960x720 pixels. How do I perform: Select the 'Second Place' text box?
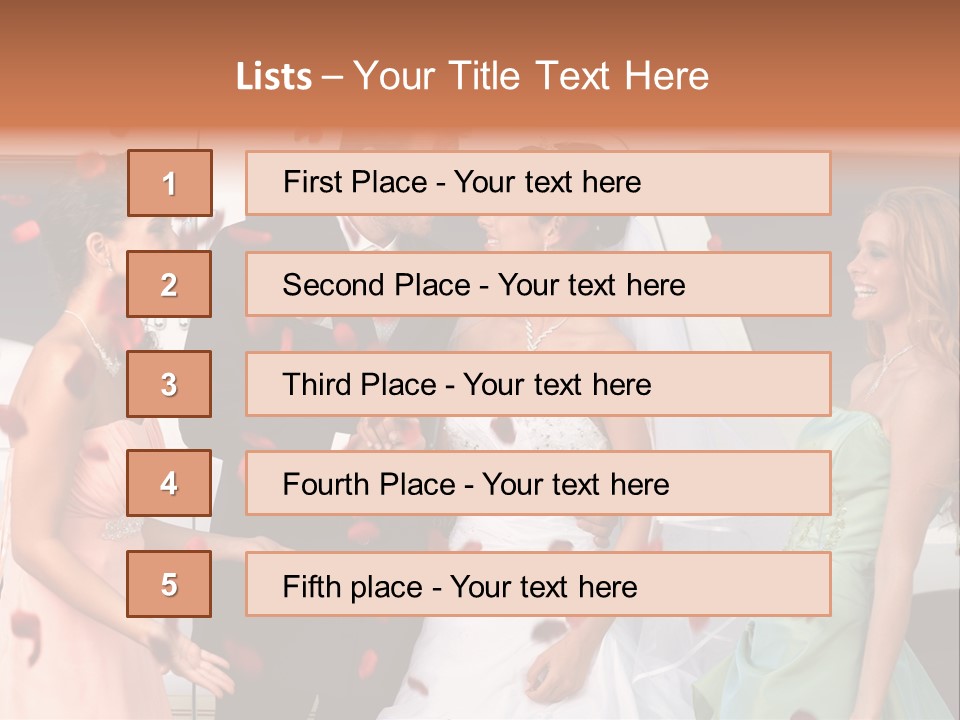click(538, 284)
